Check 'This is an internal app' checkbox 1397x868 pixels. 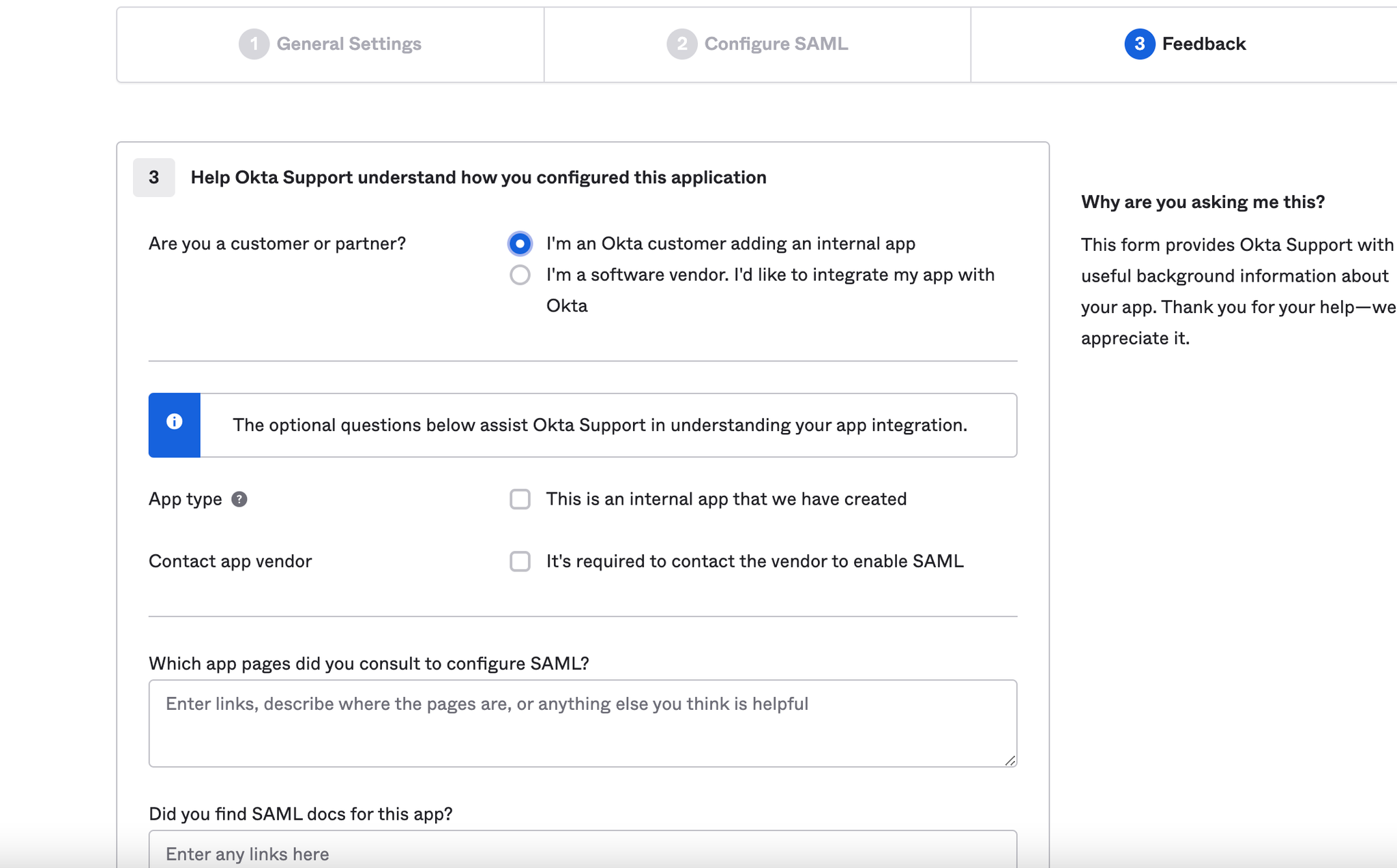(x=520, y=499)
